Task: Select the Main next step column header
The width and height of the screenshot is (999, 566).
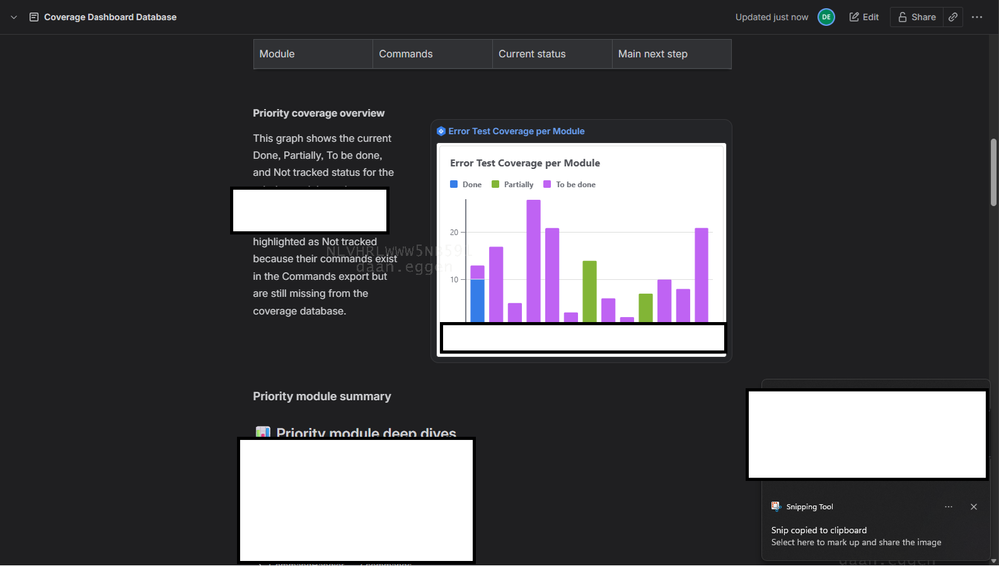Action: pyautogui.click(x=672, y=54)
